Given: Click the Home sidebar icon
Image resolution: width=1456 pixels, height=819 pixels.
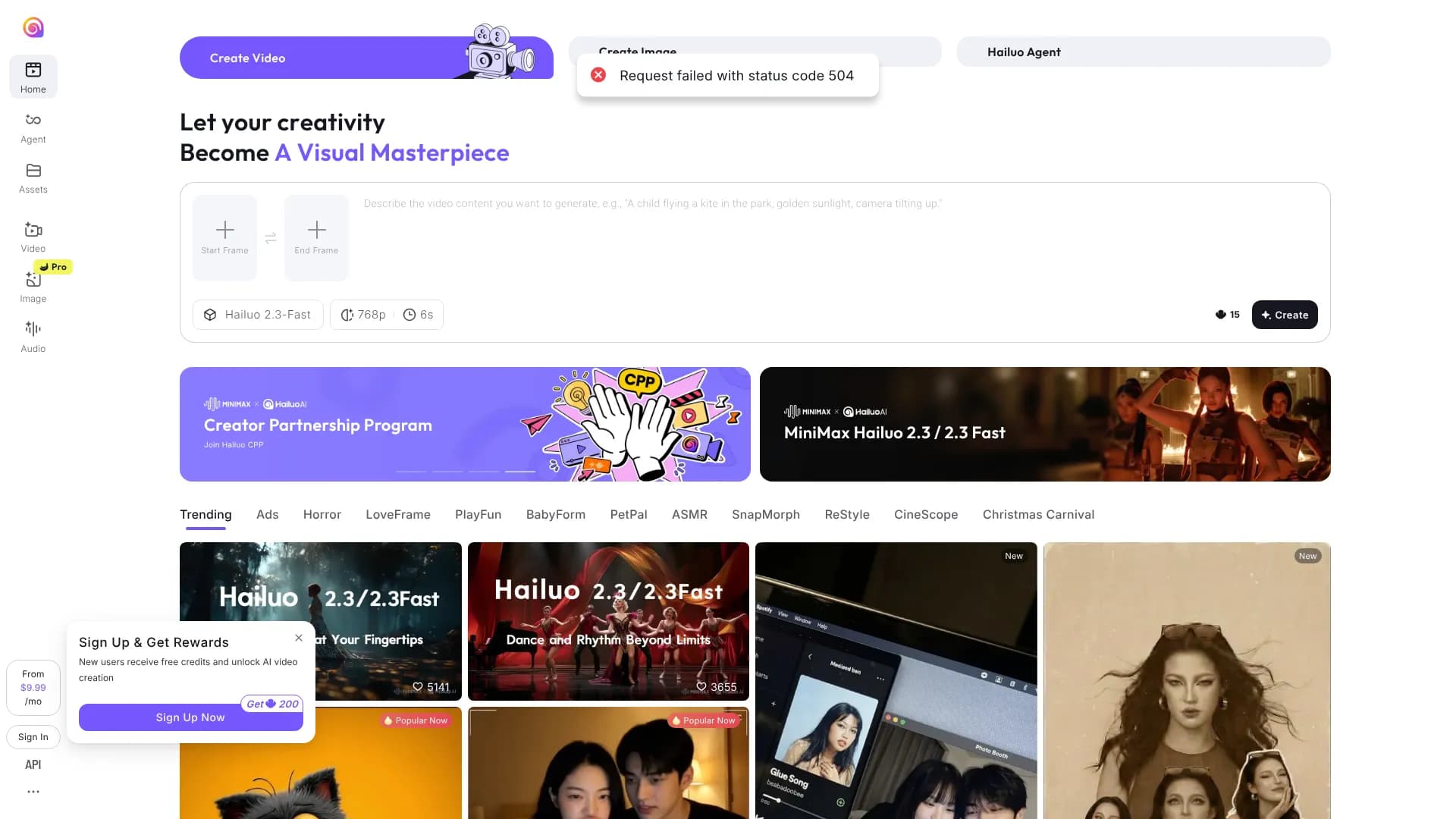Looking at the screenshot, I should tap(33, 77).
